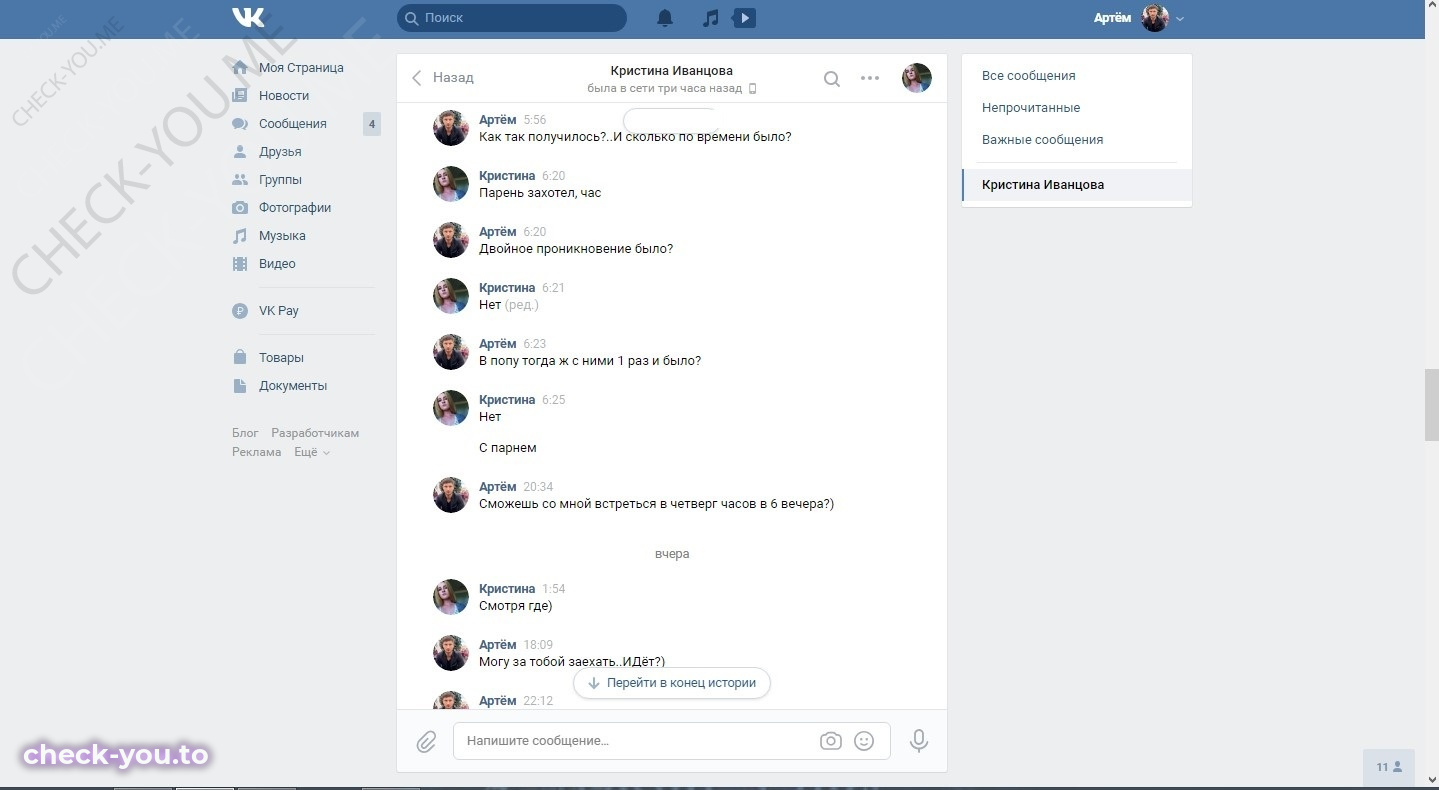Click Кристина avatar on 1:54 message
This screenshot has height=790, width=1439.
coord(451,597)
